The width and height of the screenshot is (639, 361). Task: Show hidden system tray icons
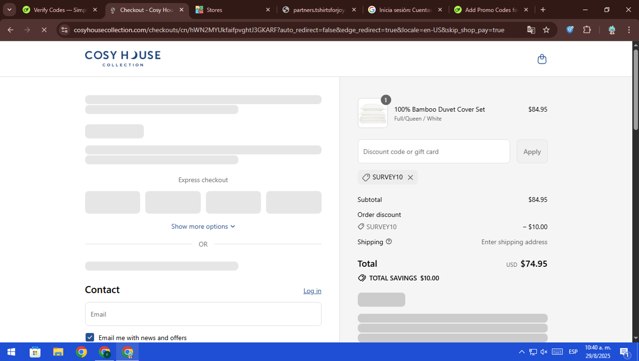tap(522, 352)
